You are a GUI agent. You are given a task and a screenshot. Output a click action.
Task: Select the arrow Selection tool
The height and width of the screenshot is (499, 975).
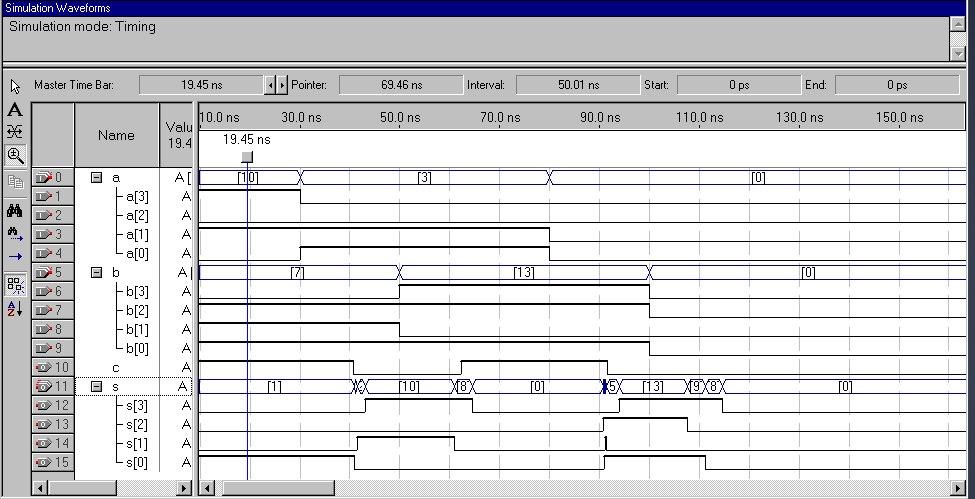(x=16, y=86)
